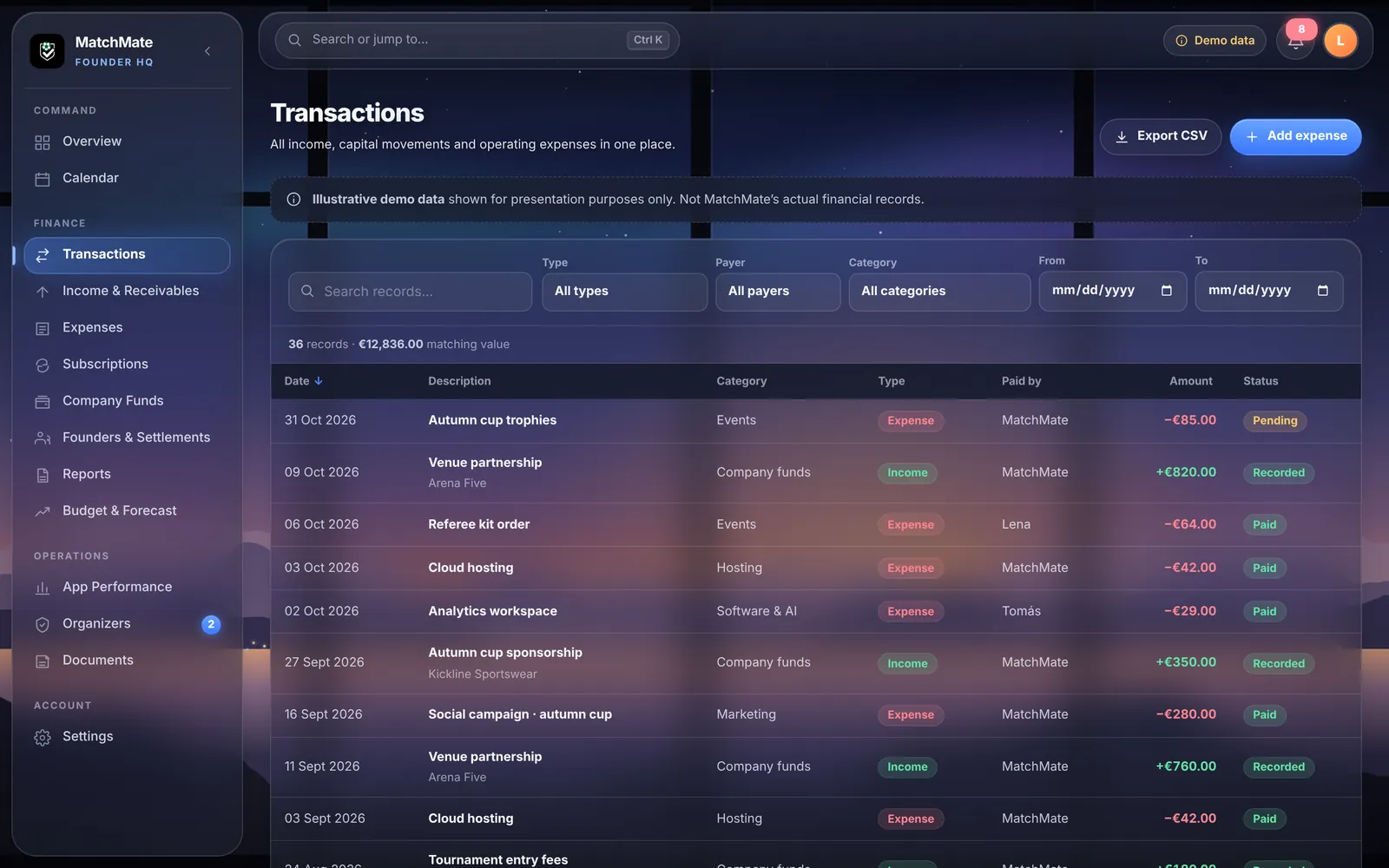This screenshot has width=1389, height=868.
Task: Focus the Search records input
Action: pos(410,292)
